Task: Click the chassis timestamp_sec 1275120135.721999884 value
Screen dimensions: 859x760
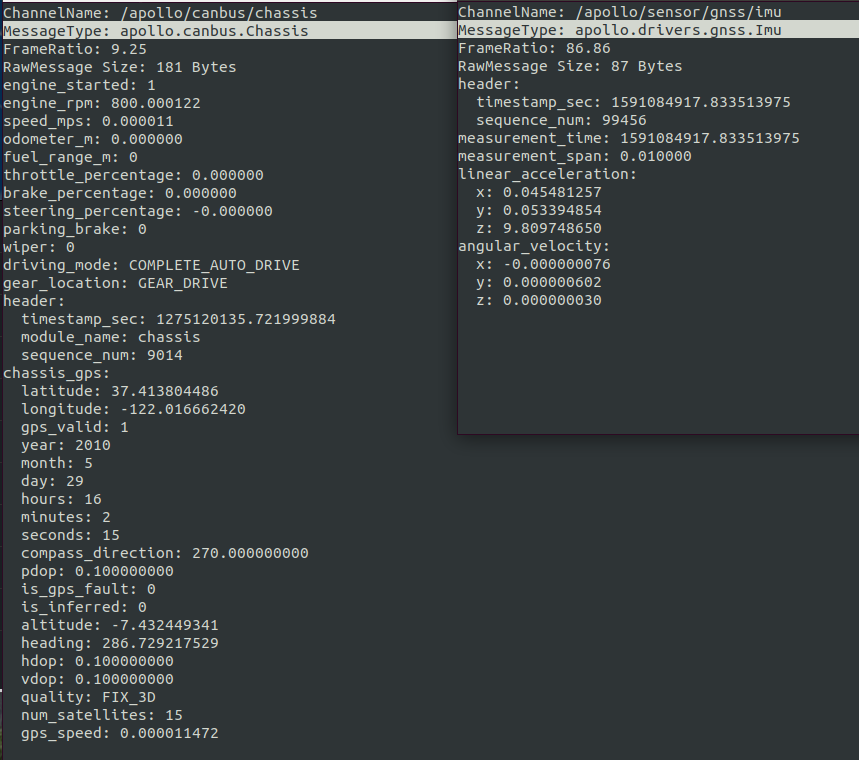Action: tap(246, 319)
